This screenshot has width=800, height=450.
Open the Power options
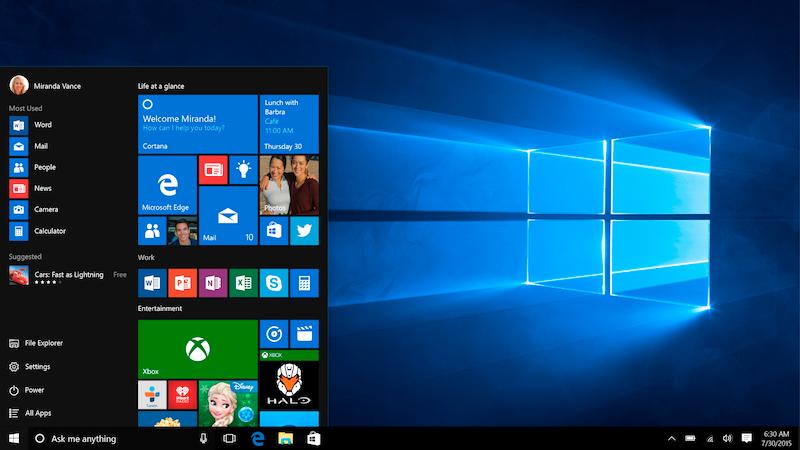pos(27,390)
